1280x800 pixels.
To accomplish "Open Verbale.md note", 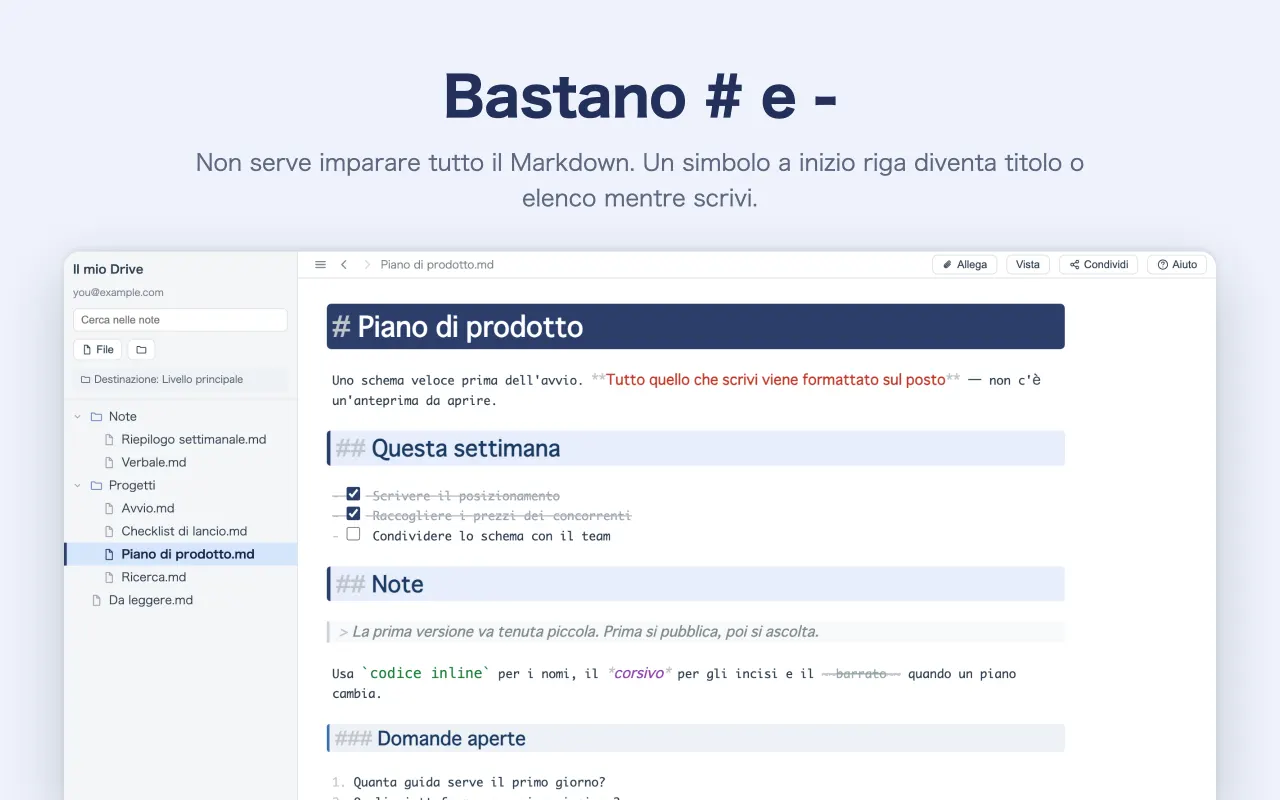I will coord(181,463).
